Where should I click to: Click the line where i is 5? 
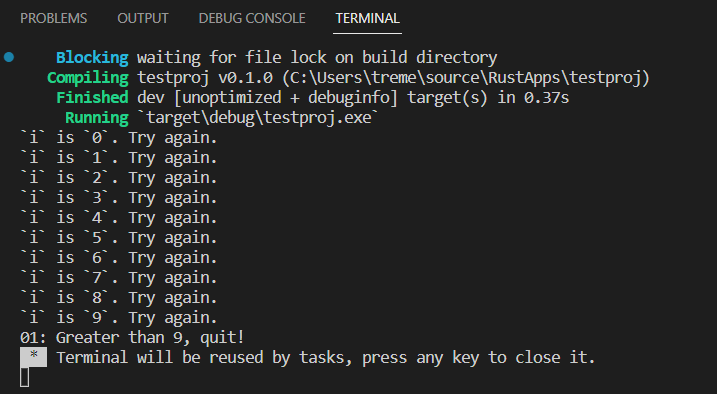(x=118, y=238)
